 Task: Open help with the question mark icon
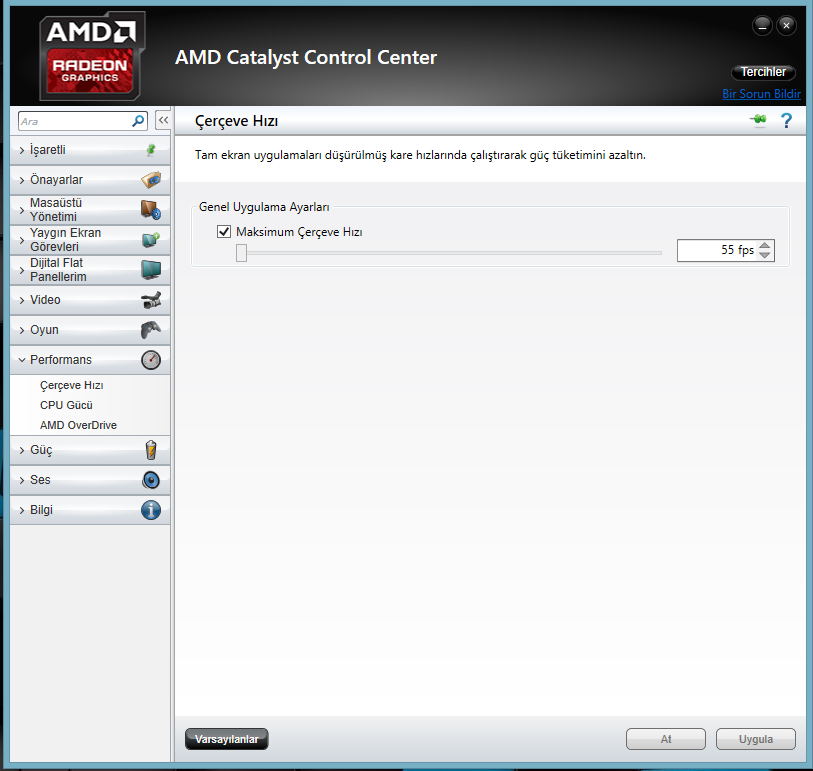786,121
